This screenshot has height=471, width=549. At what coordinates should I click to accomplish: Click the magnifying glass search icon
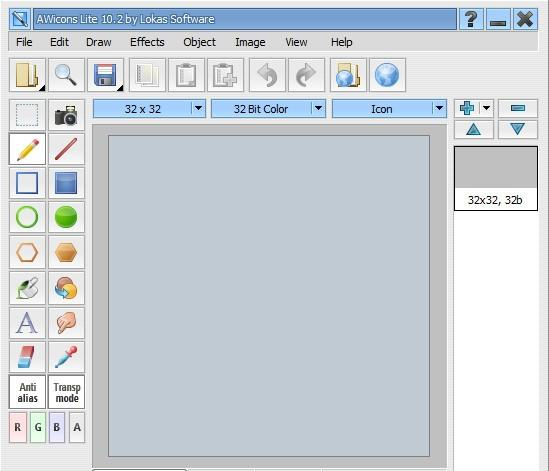(66, 75)
